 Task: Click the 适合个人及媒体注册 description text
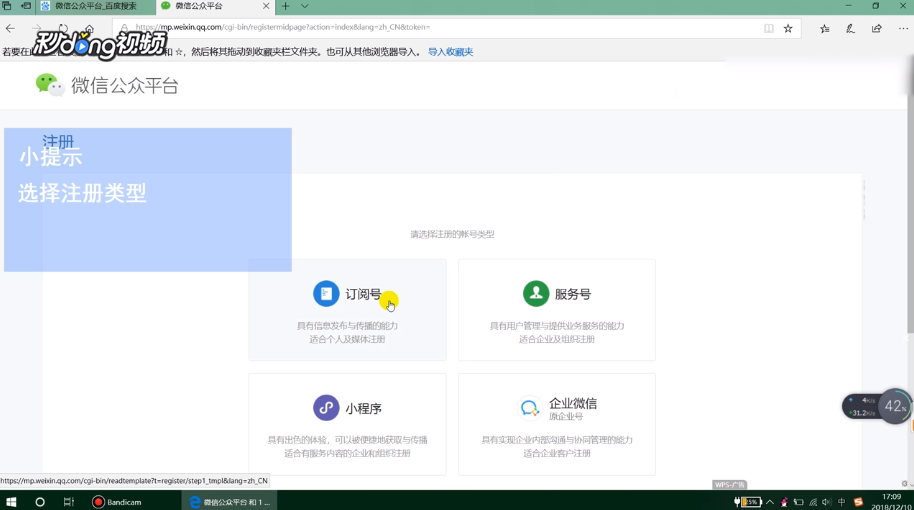[x=347, y=339]
